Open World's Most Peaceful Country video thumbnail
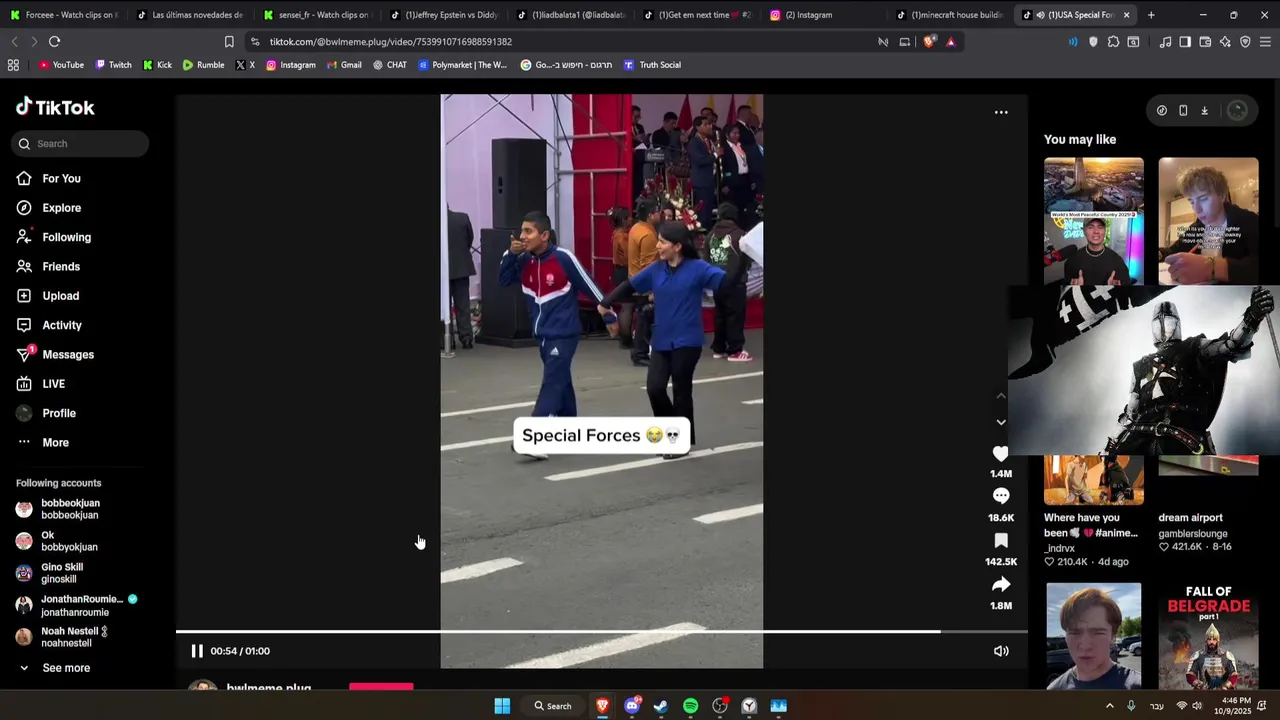The height and width of the screenshot is (720, 1280). coord(1094,221)
